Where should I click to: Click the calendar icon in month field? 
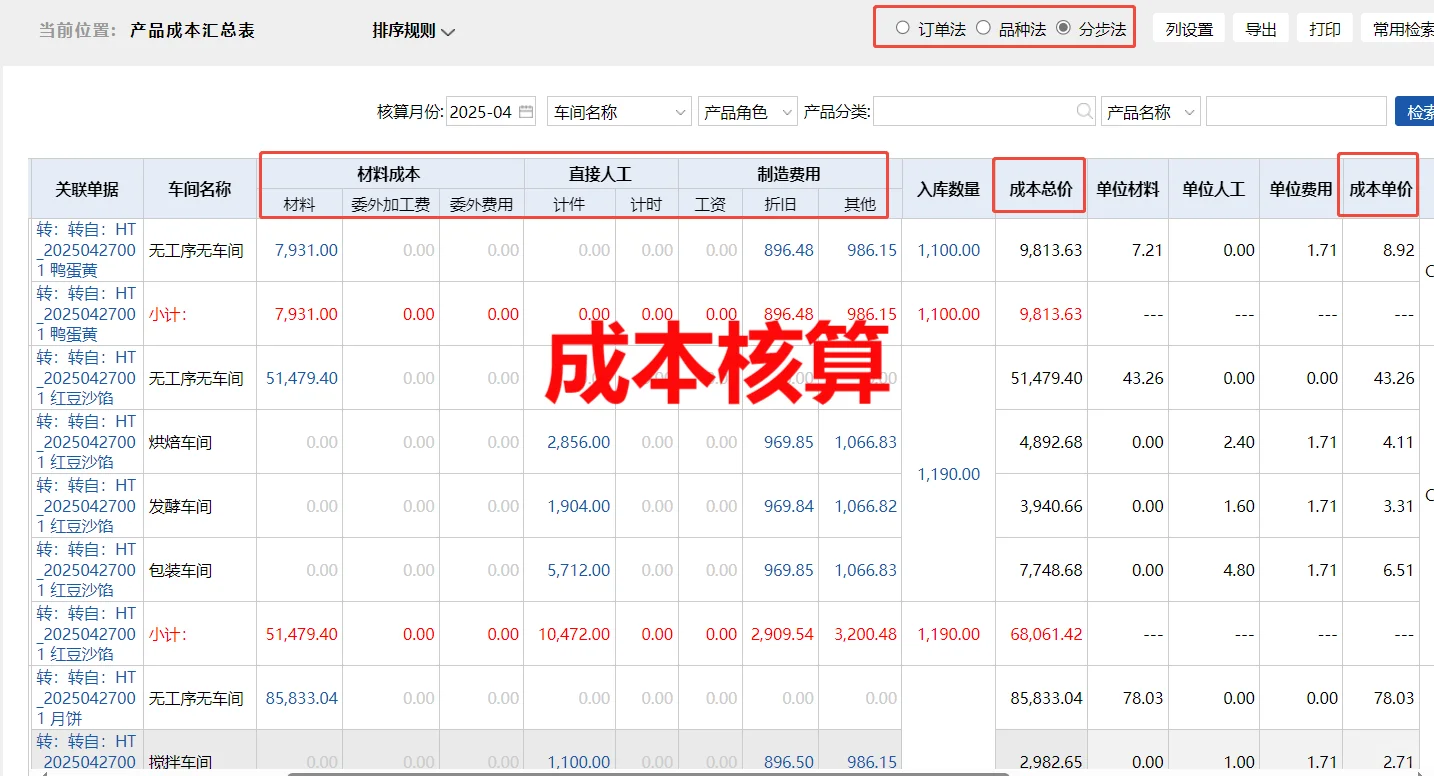pos(526,112)
